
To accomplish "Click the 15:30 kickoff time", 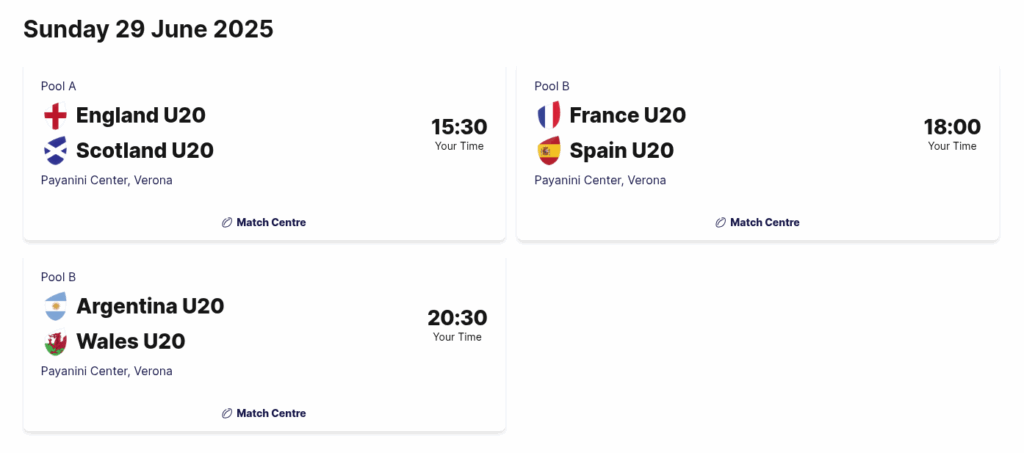I will (459, 127).
